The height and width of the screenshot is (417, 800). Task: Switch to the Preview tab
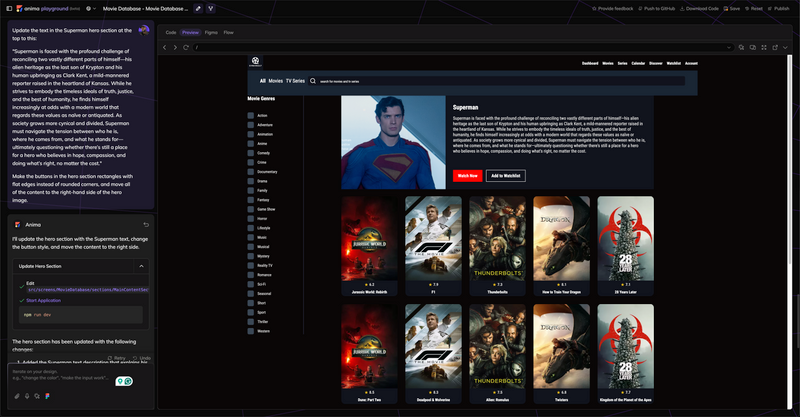coord(190,32)
